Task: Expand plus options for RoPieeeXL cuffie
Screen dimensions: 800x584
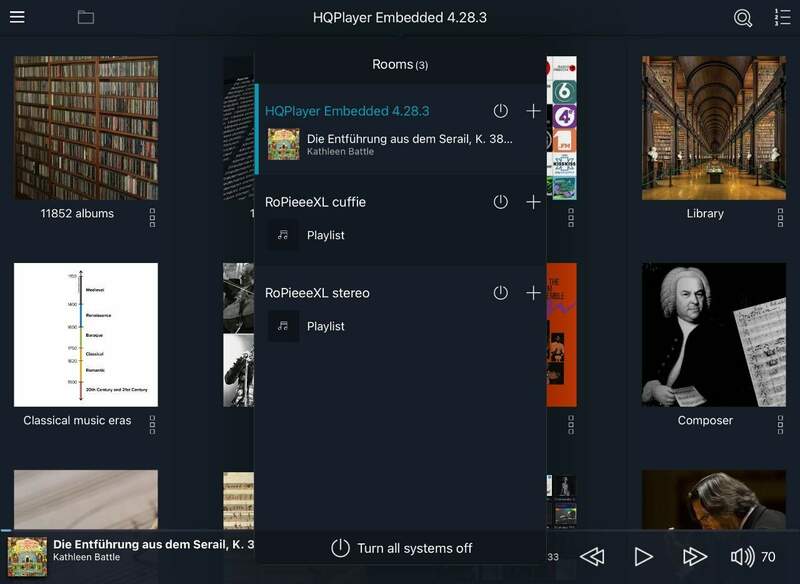Action: point(533,202)
